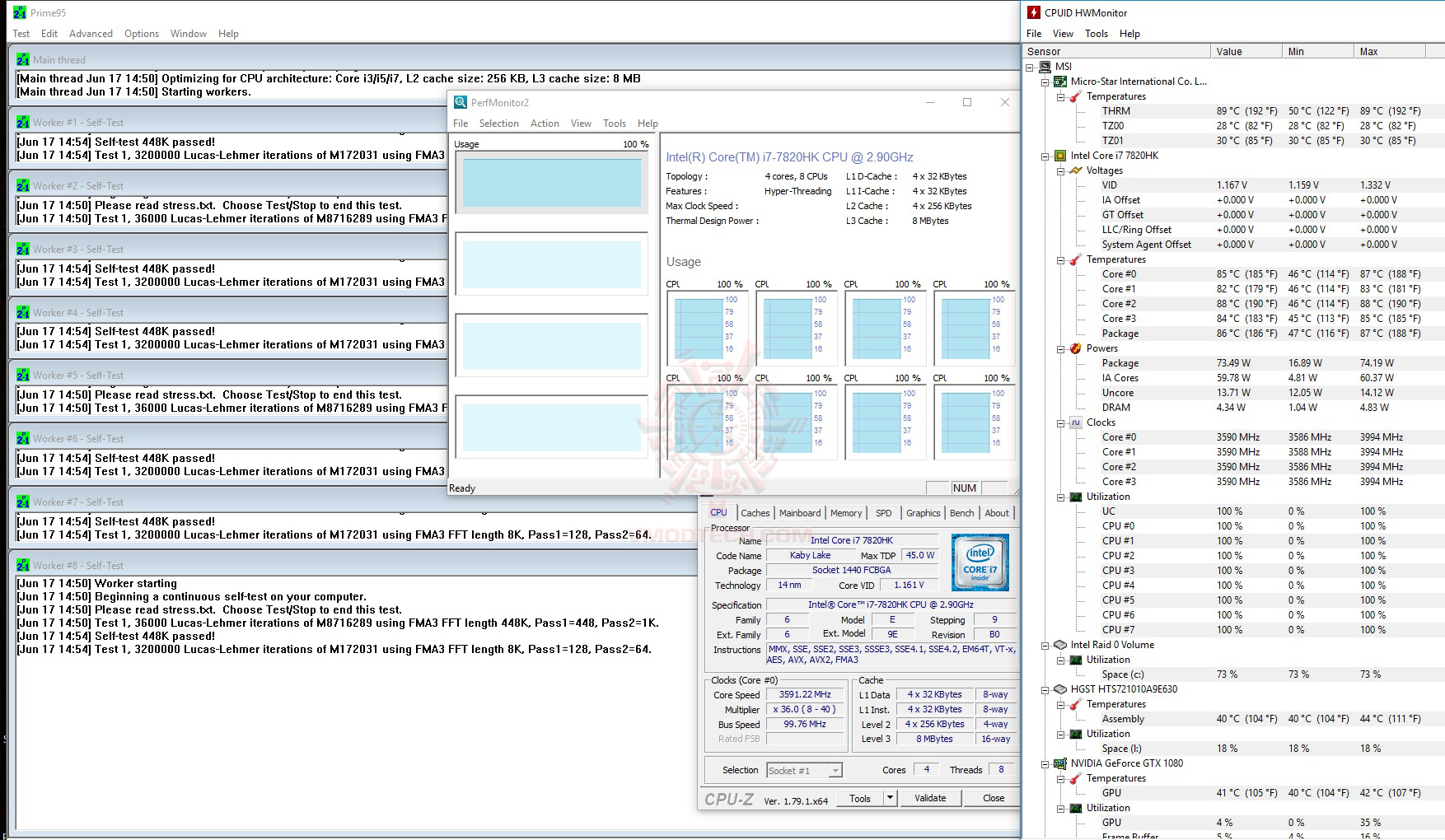Open the Tools dropdown arrow in CPU-Z
This screenshot has height=840, width=1445.
click(x=890, y=797)
